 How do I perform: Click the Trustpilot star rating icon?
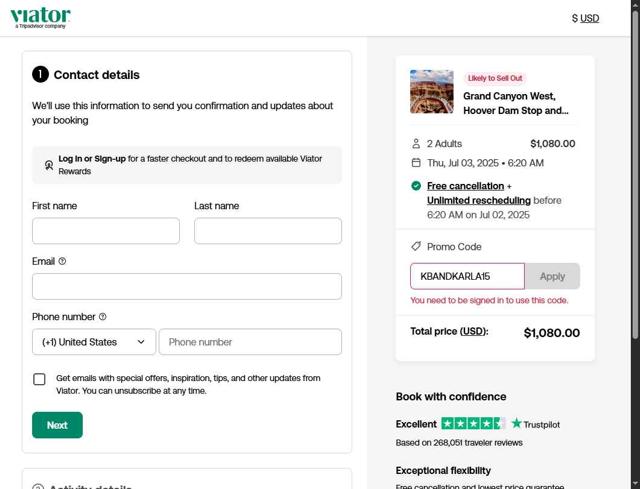473,424
